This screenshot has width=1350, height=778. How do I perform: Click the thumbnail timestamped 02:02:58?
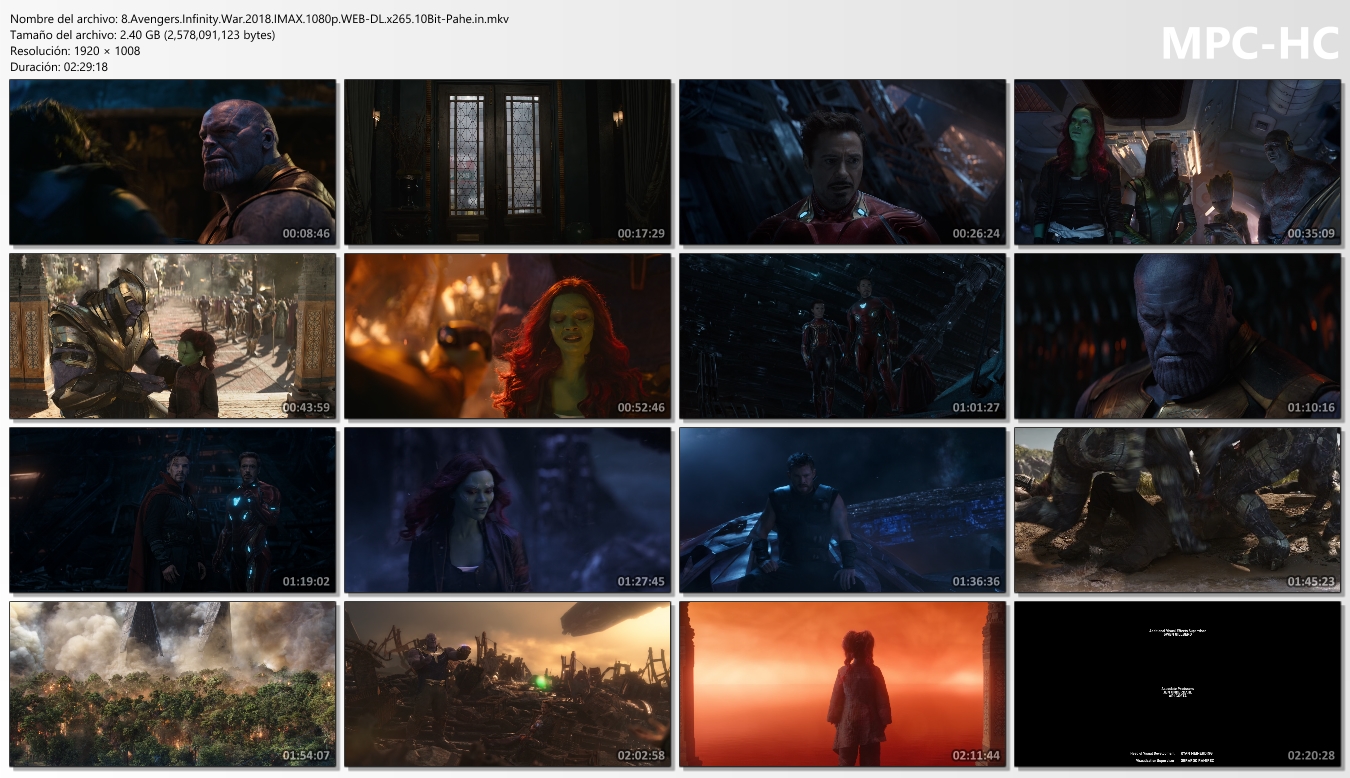click(x=507, y=684)
